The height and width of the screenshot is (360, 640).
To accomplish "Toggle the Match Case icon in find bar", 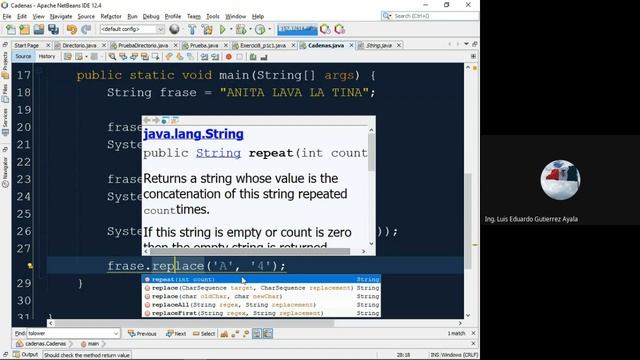I will click(224, 333).
